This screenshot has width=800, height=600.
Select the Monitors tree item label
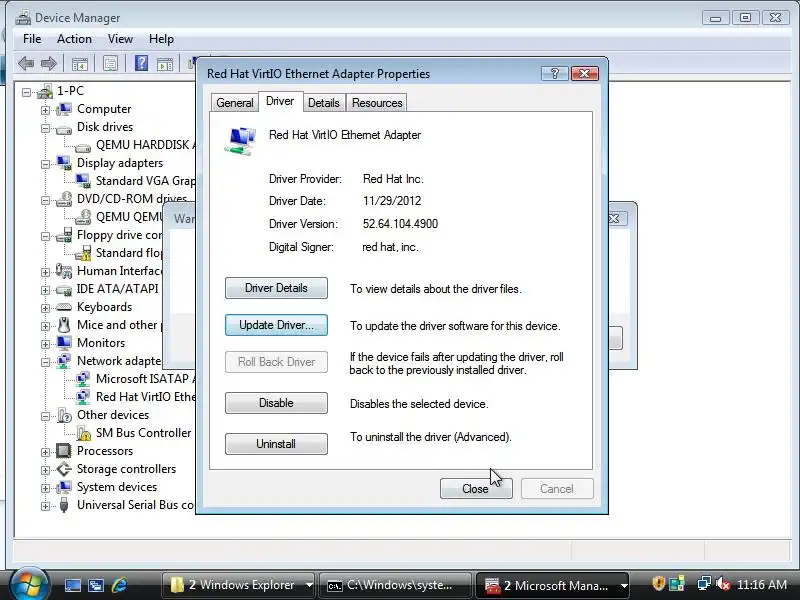(x=101, y=343)
